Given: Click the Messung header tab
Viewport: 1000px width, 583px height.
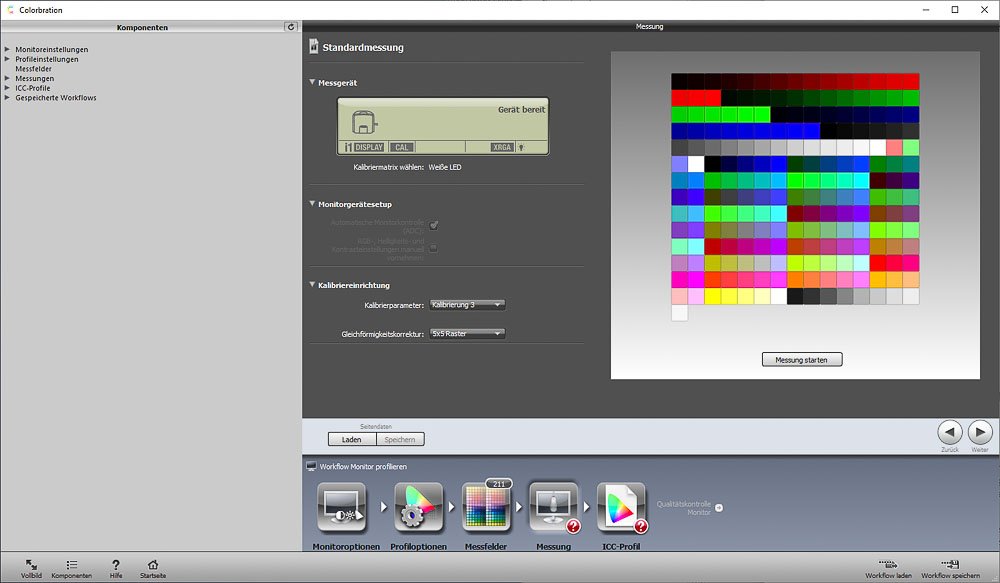Looking at the screenshot, I should (x=649, y=26).
